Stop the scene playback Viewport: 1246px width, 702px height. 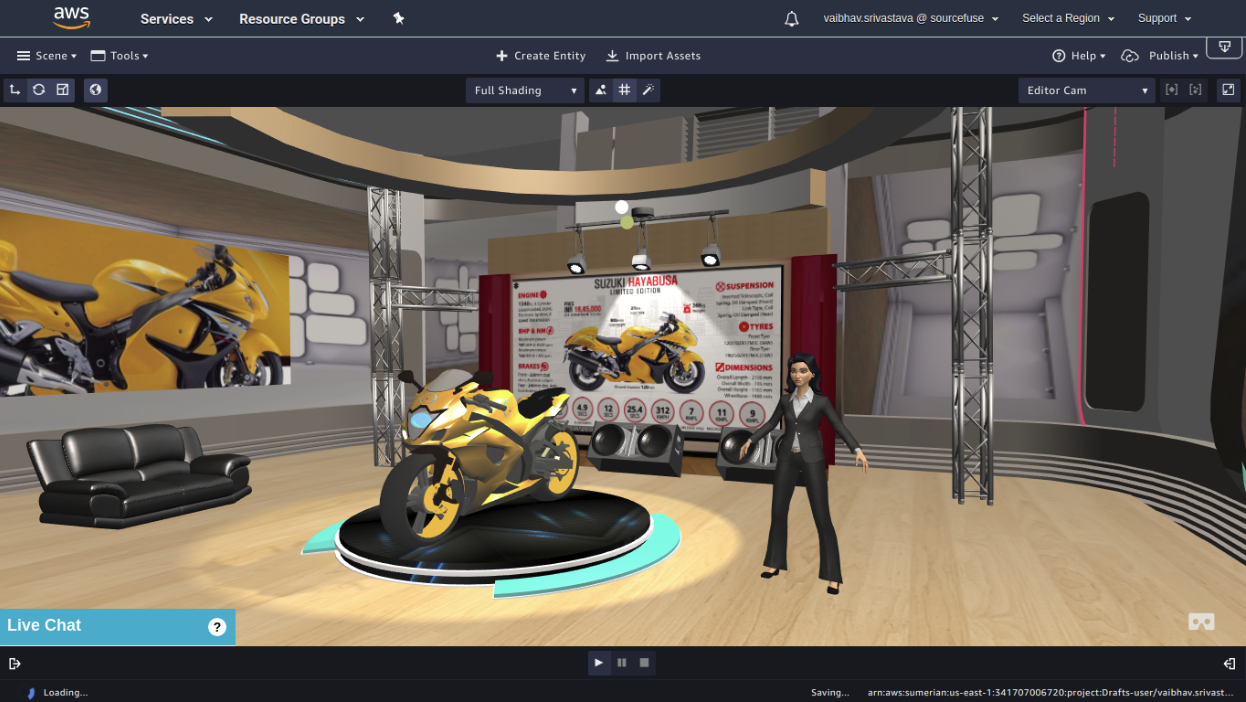[x=645, y=662]
